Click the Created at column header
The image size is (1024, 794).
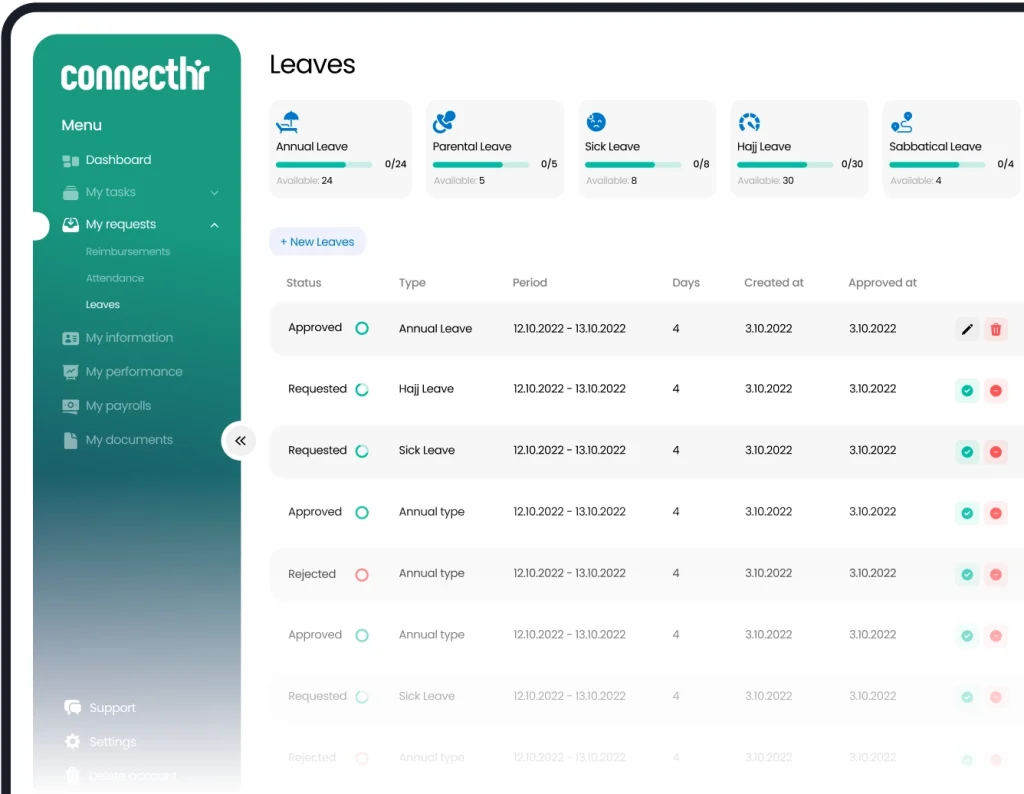click(x=774, y=283)
